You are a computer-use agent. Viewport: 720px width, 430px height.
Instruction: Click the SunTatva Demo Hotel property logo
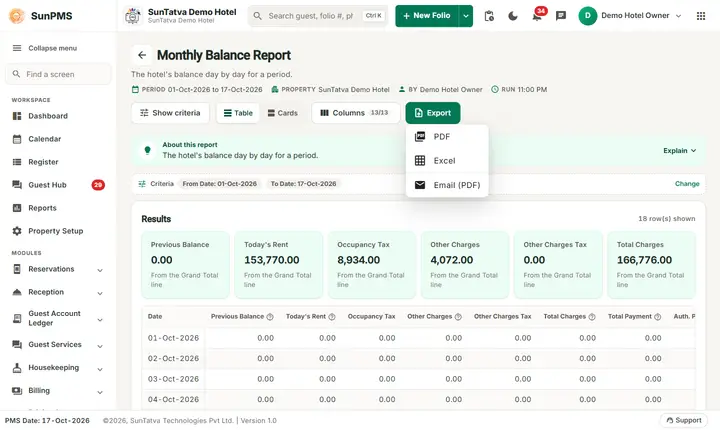[x=133, y=16]
